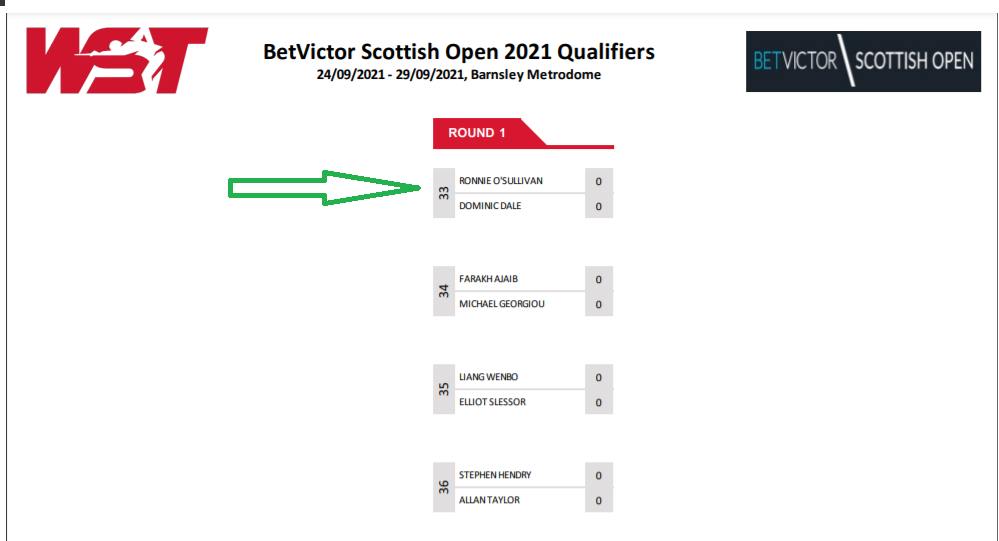Click Dominic Dale's name
Viewport: 999px width, 541px height.
[490, 206]
